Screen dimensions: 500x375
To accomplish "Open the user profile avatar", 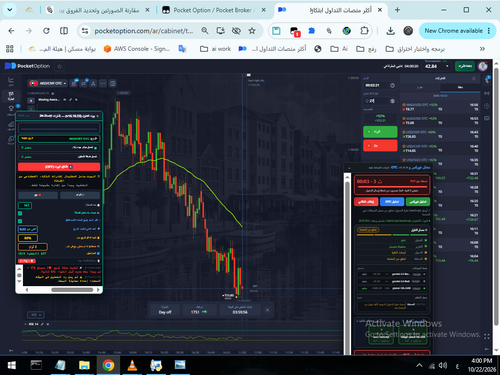I will [483, 66].
